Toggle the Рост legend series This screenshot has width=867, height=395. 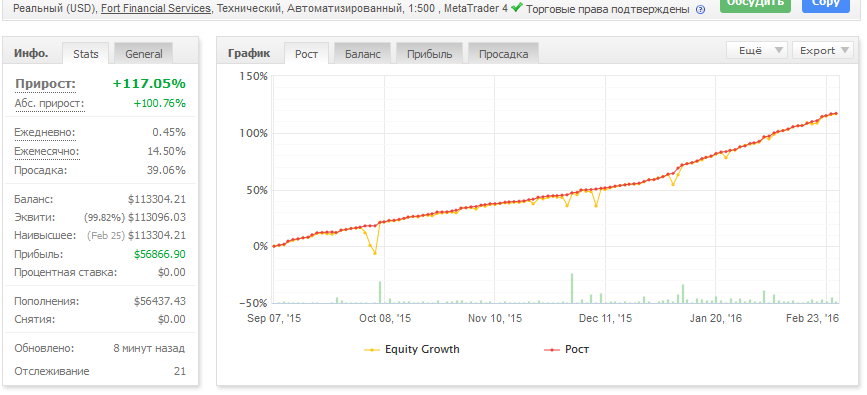point(567,349)
